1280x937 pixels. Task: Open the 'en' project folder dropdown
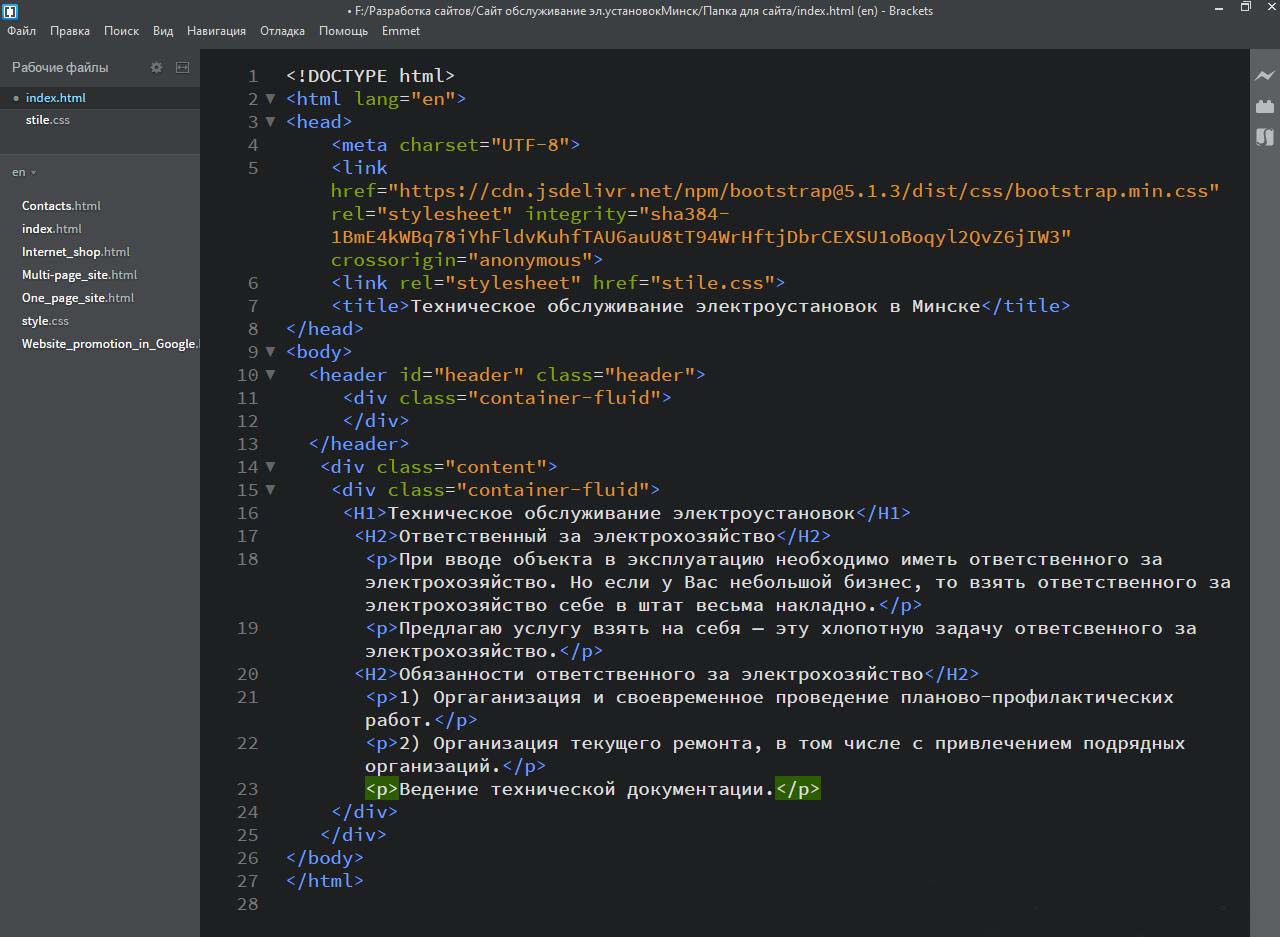[24, 172]
